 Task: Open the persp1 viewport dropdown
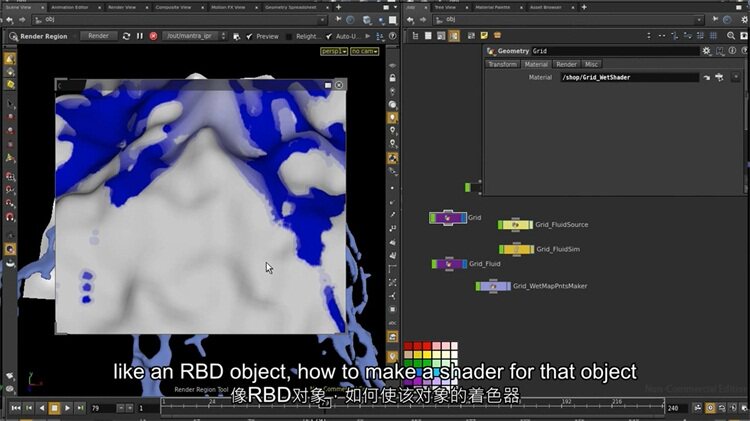click(x=333, y=51)
